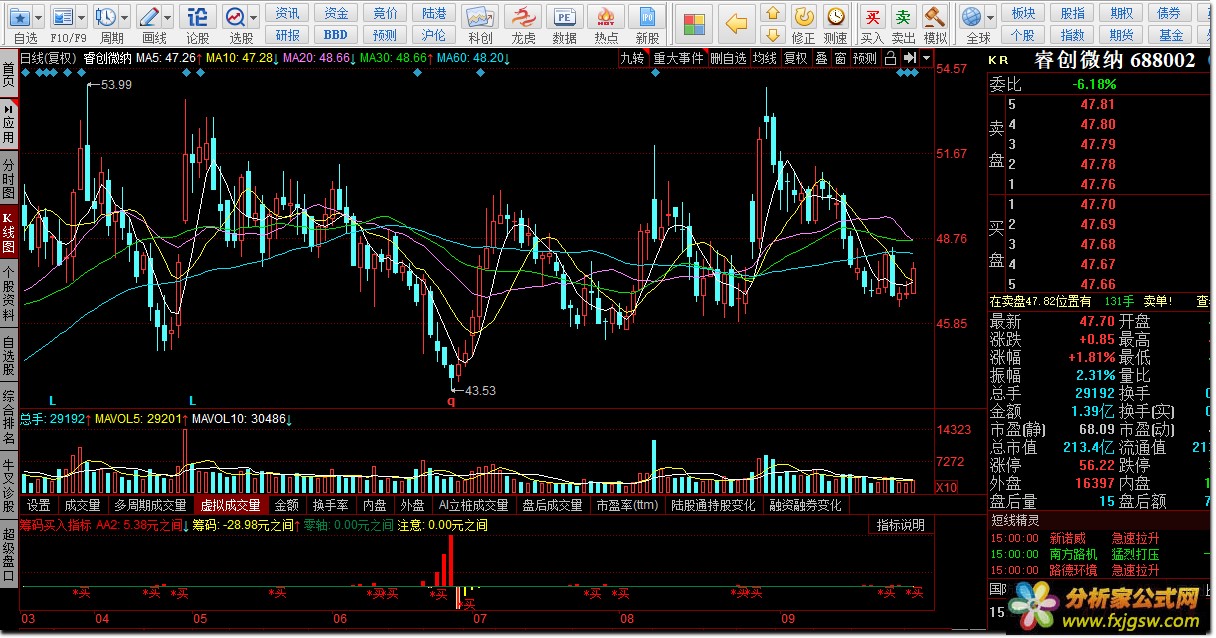1216x638 pixels.
Task: Select the 金额 indicator tab
Action: (286, 506)
